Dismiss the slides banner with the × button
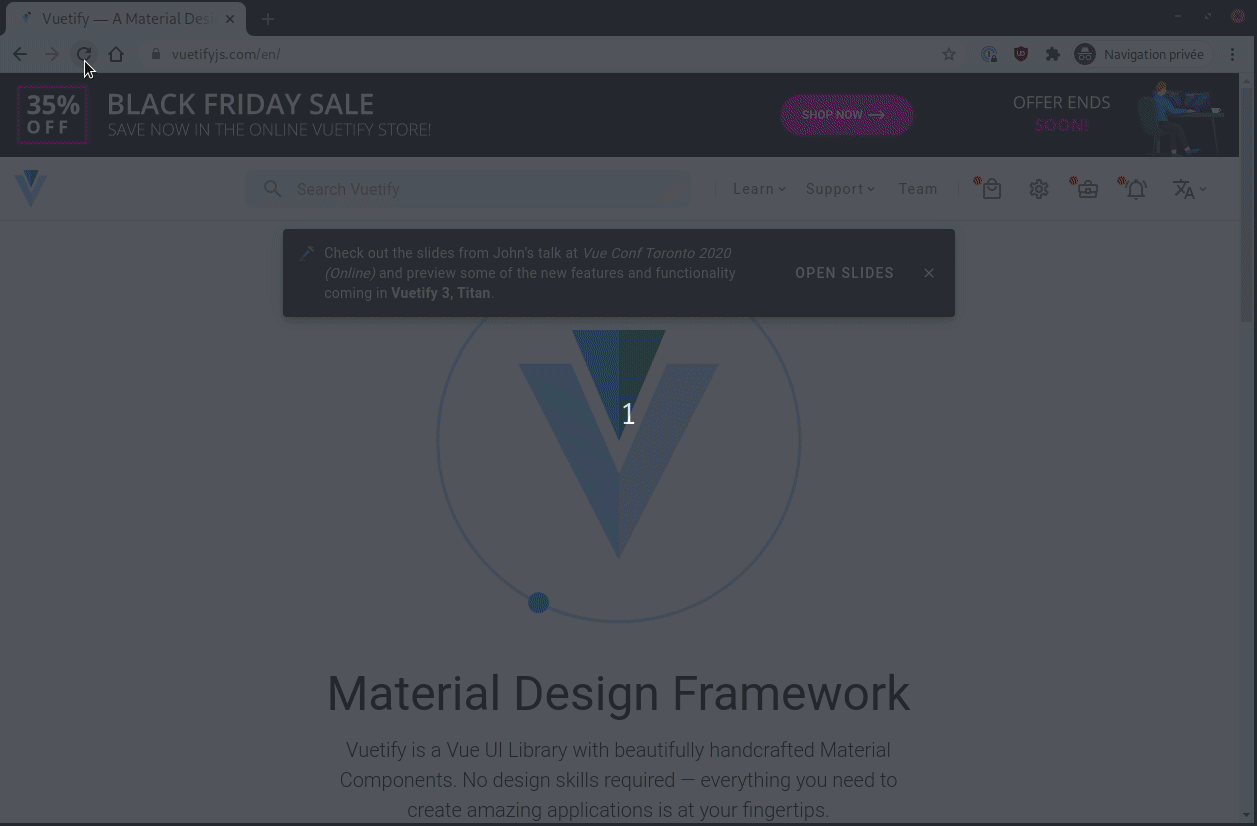Viewport: 1257px width, 826px height. click(x=928, y=272)
